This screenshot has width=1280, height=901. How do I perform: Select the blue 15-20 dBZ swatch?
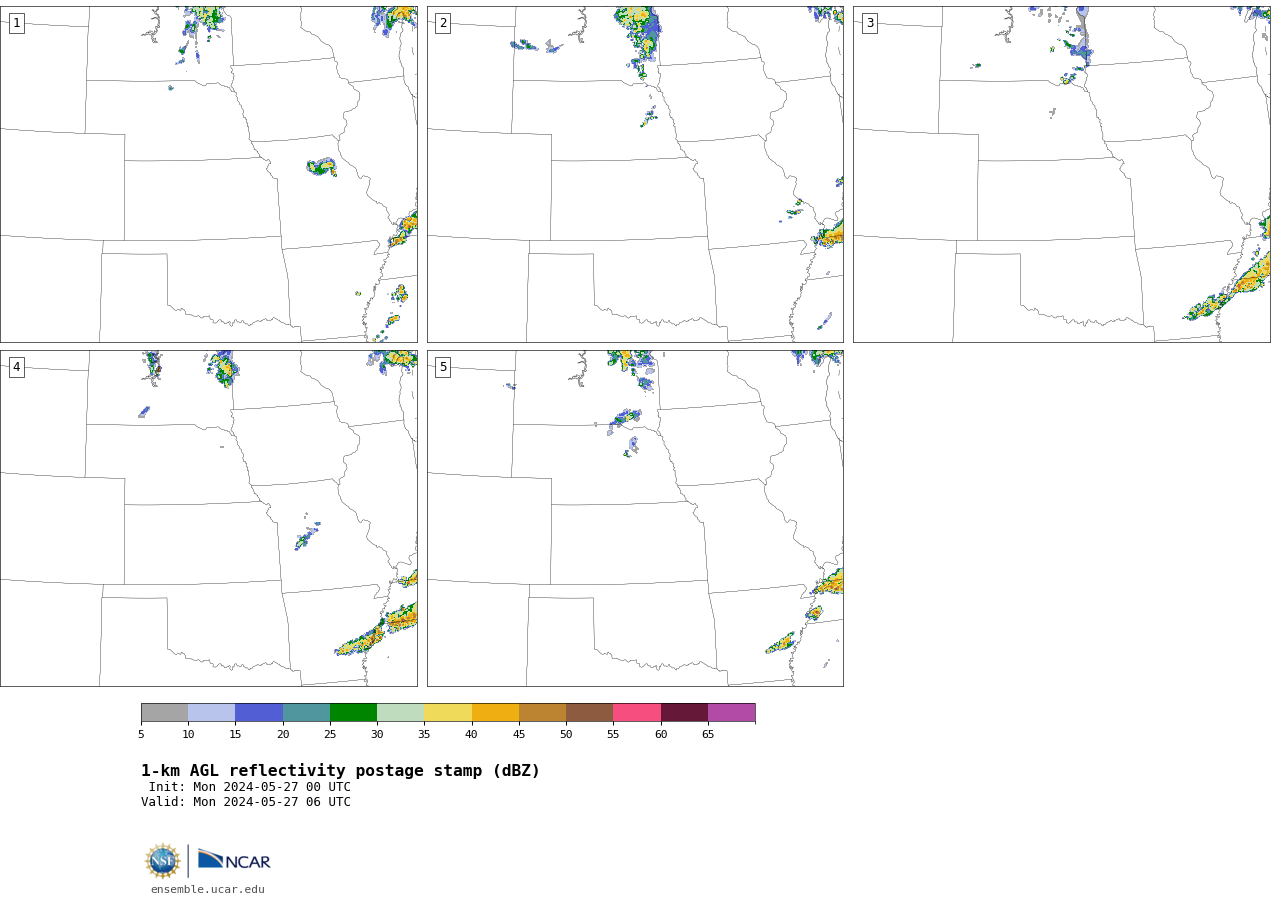[x=259, y=713]
